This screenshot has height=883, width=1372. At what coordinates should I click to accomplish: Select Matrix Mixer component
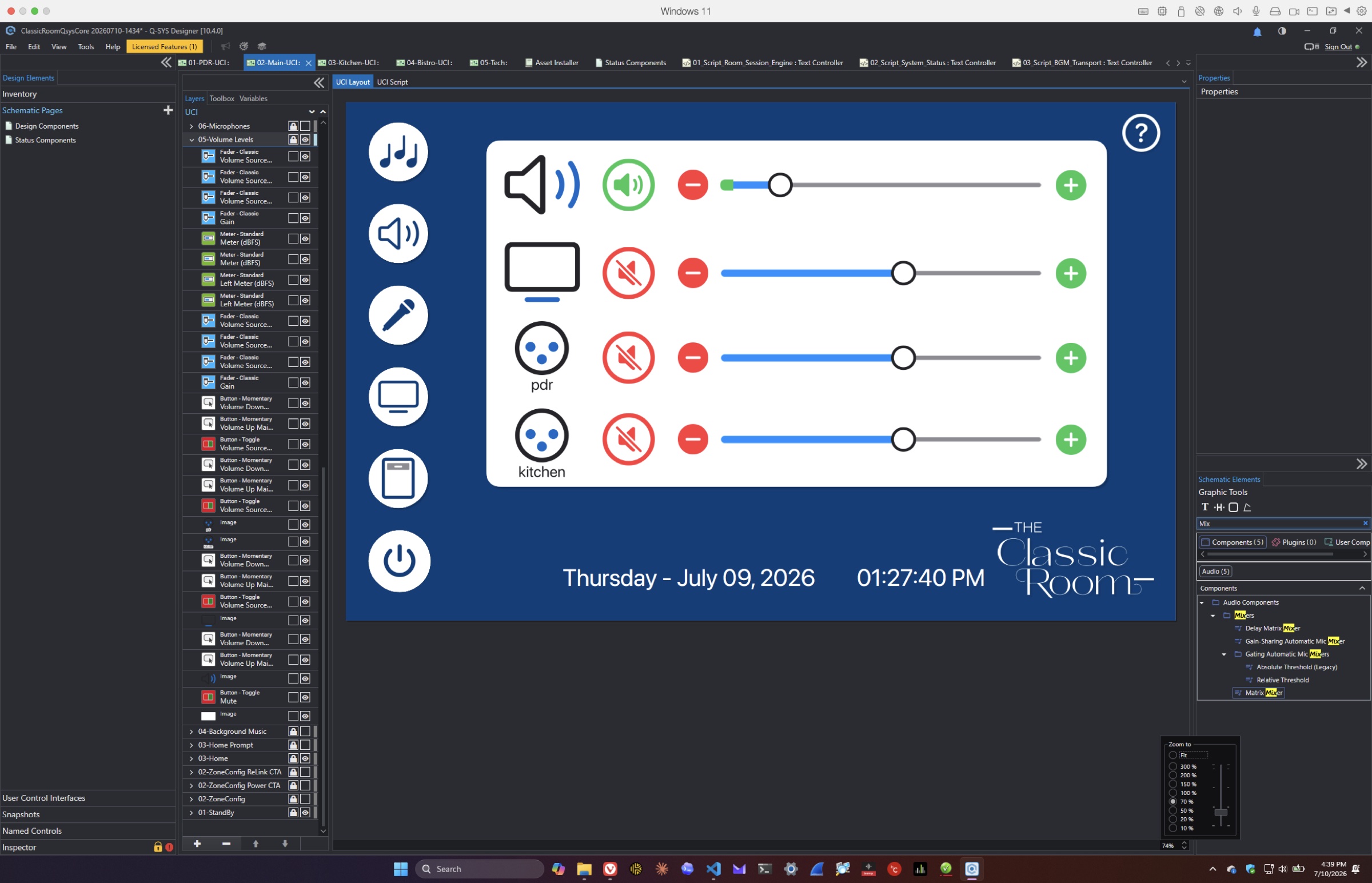[x=1258, y=693]
